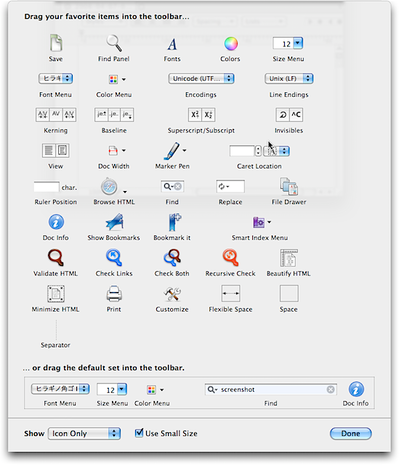399x465 pixels.
Task: Open the default set Color Menu
Action: (155, 390)
